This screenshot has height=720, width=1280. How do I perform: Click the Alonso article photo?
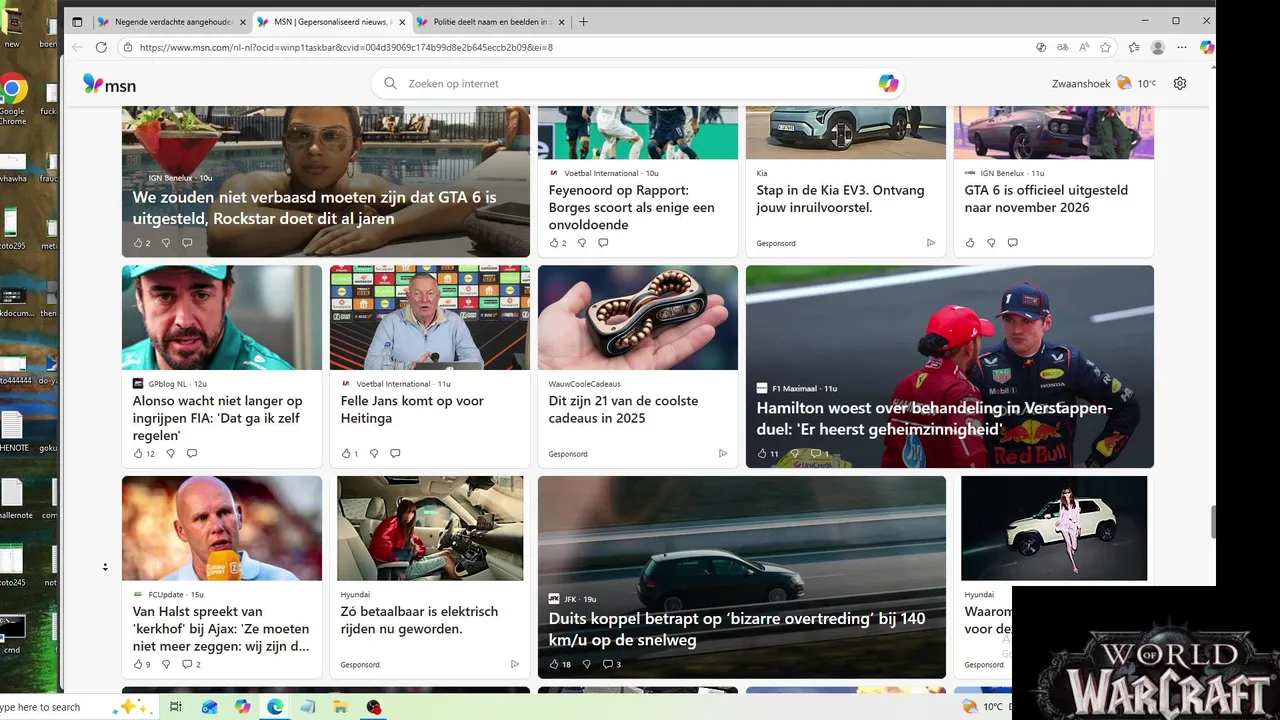coord(222,318)
